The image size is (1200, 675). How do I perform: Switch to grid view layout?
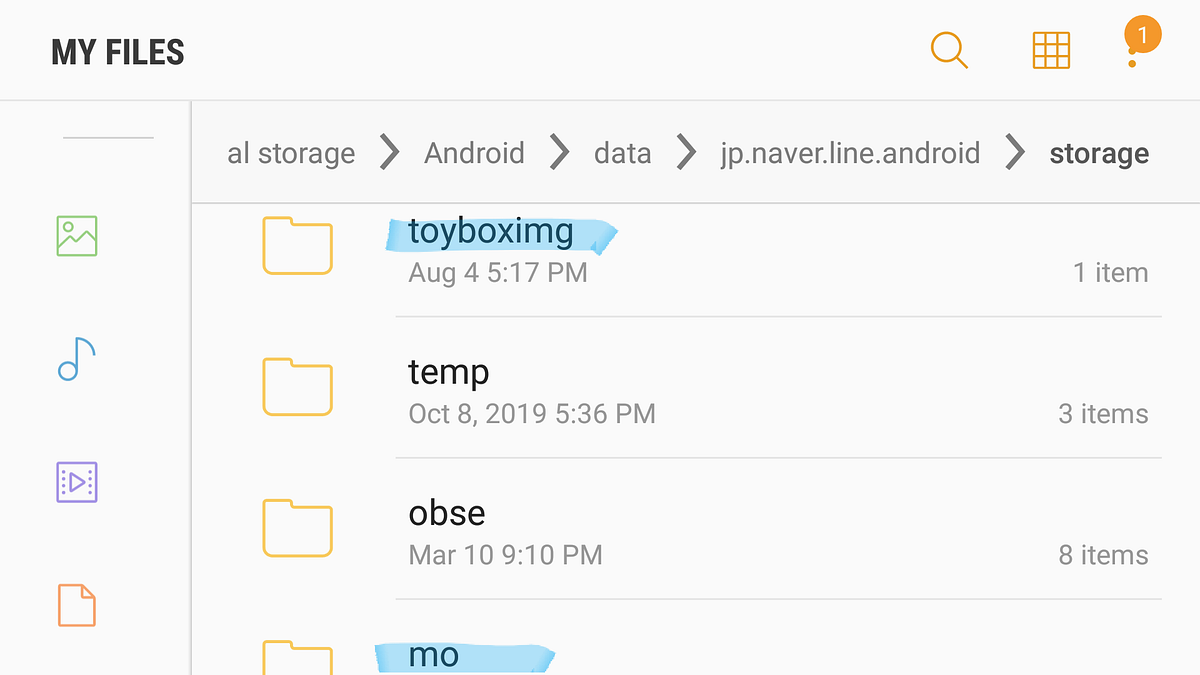1051,50
